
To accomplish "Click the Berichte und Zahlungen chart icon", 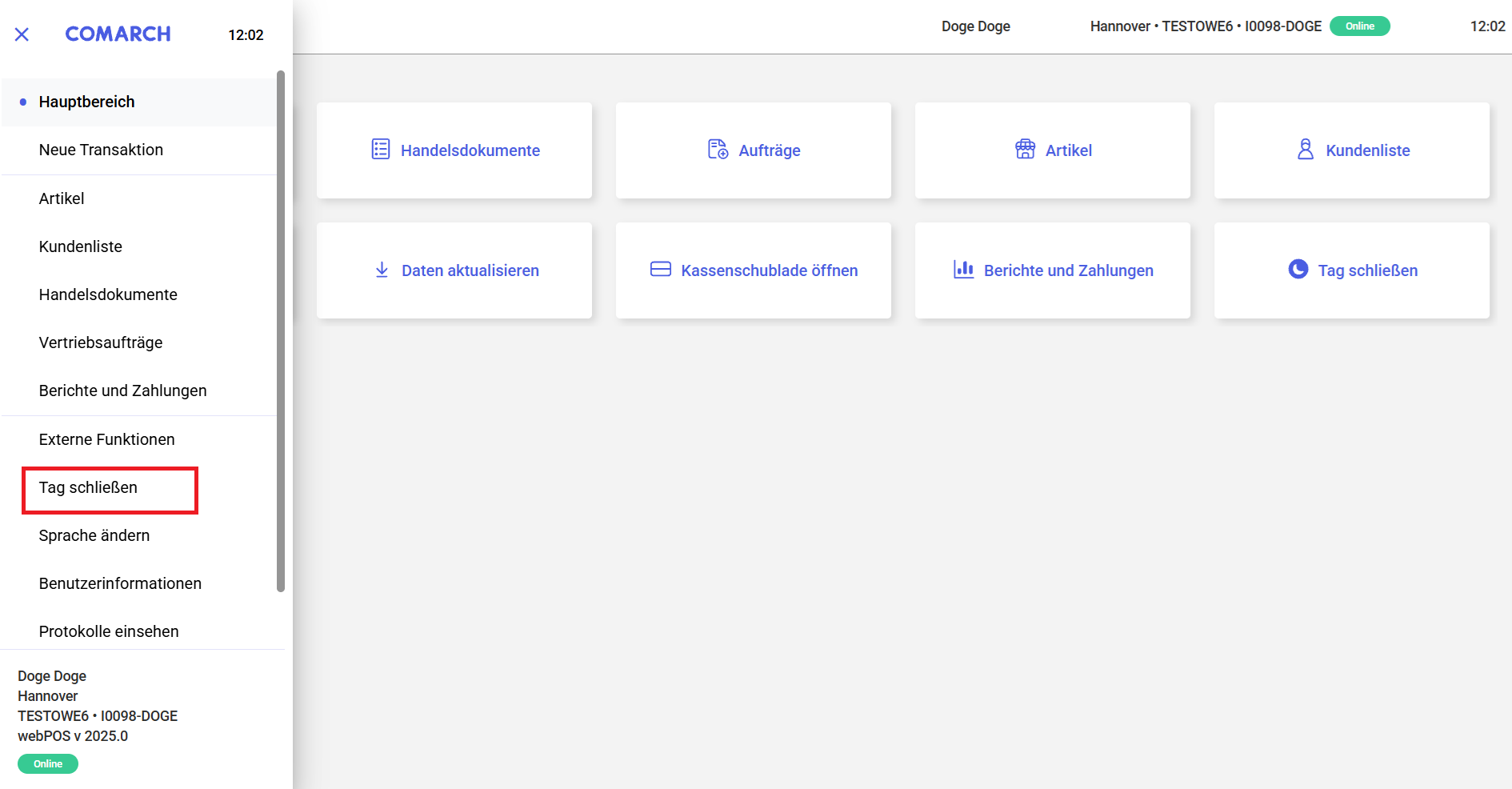I will pyautogui.click(x=963, y=270).
